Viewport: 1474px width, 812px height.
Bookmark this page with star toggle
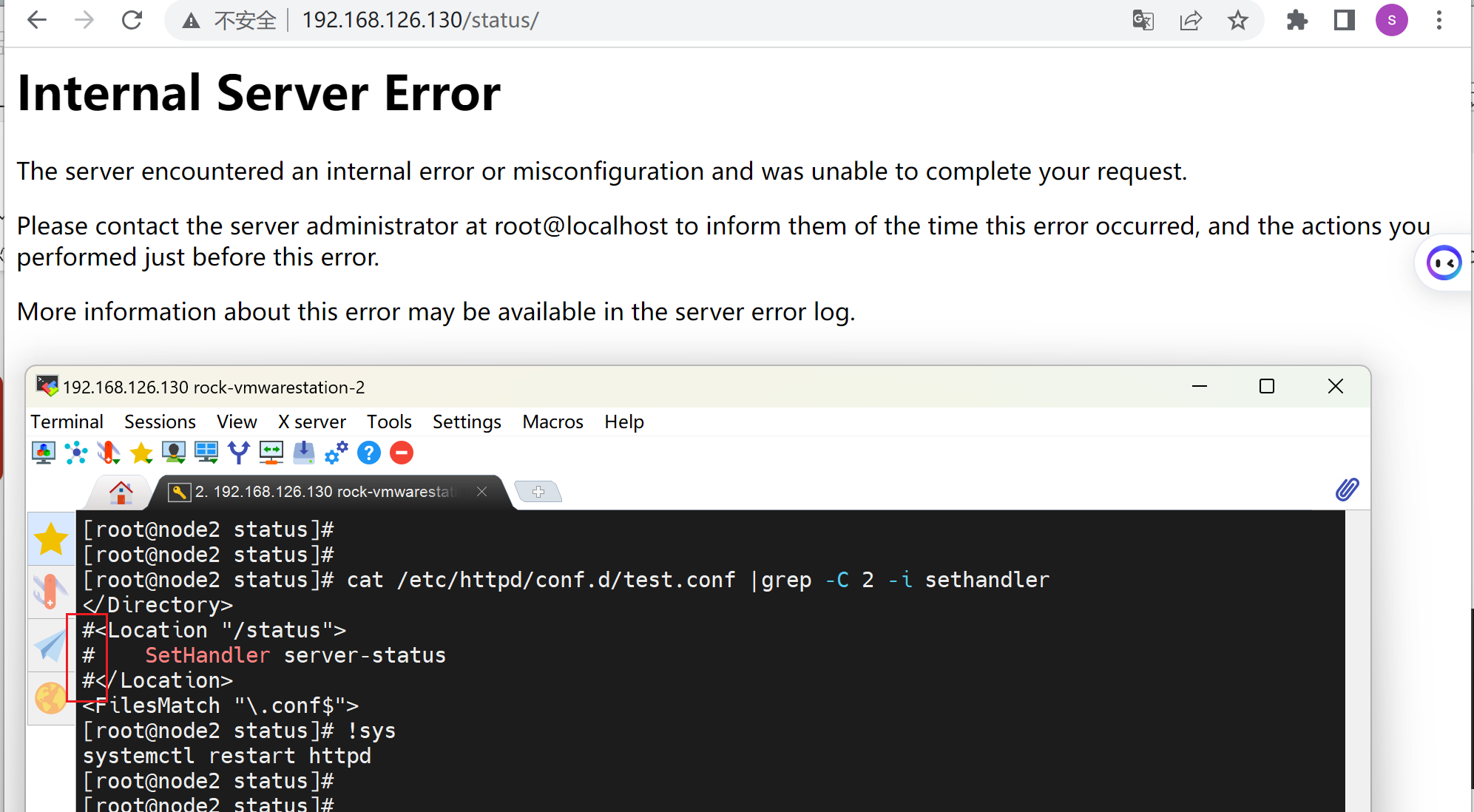coord(1238,20)
